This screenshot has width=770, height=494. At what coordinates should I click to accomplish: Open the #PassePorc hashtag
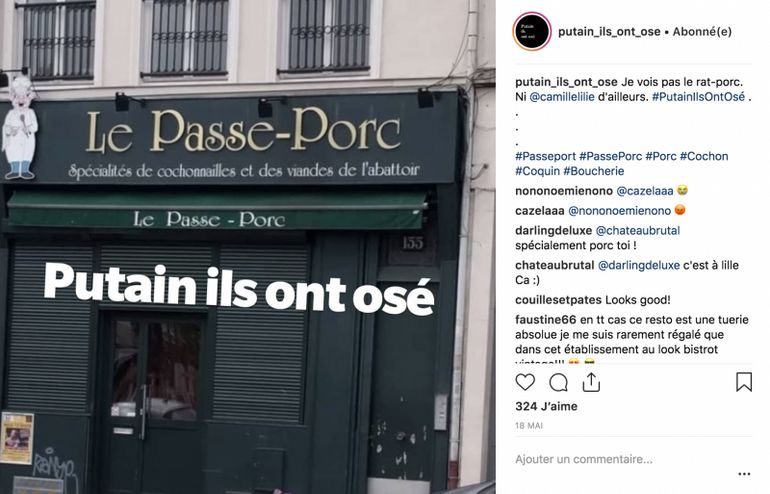610,156
